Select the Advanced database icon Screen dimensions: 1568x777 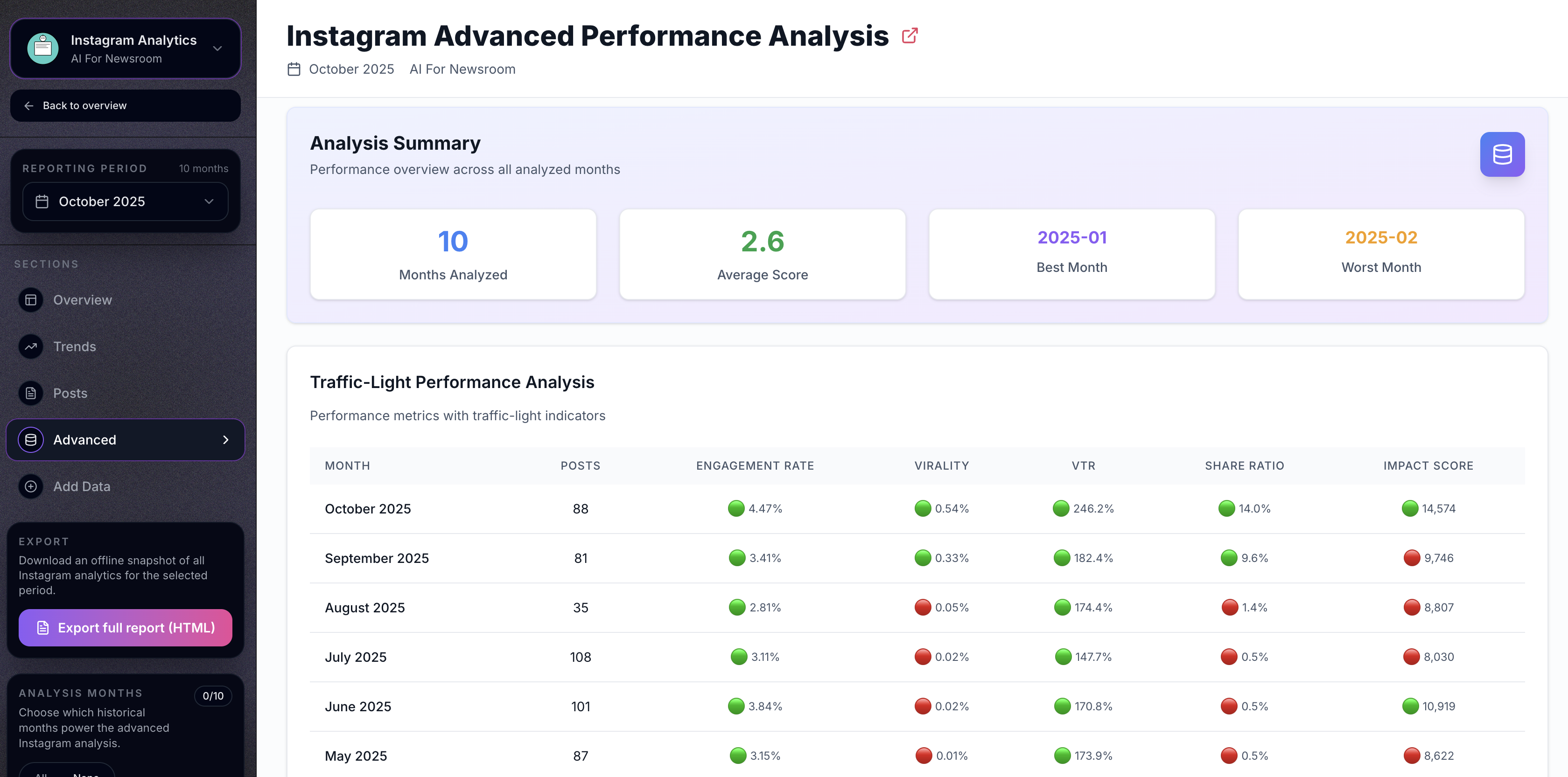30,439
